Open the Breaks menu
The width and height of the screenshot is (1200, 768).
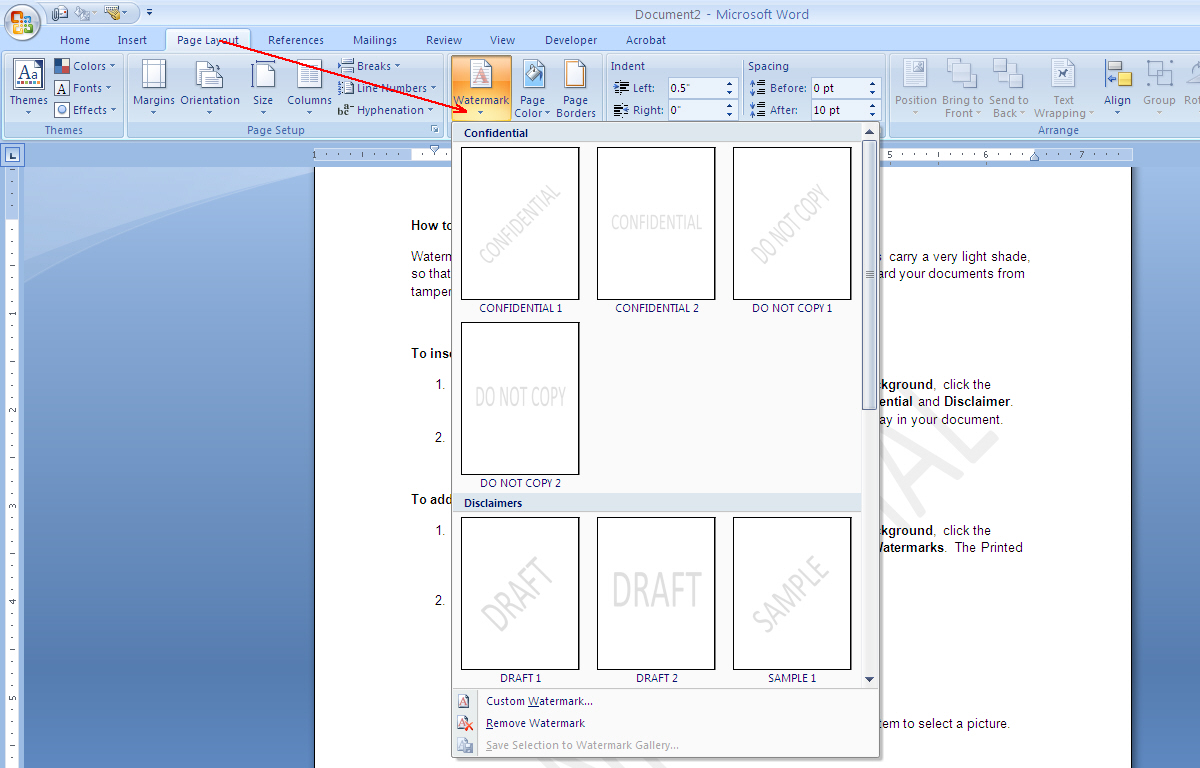pos(369,65)
